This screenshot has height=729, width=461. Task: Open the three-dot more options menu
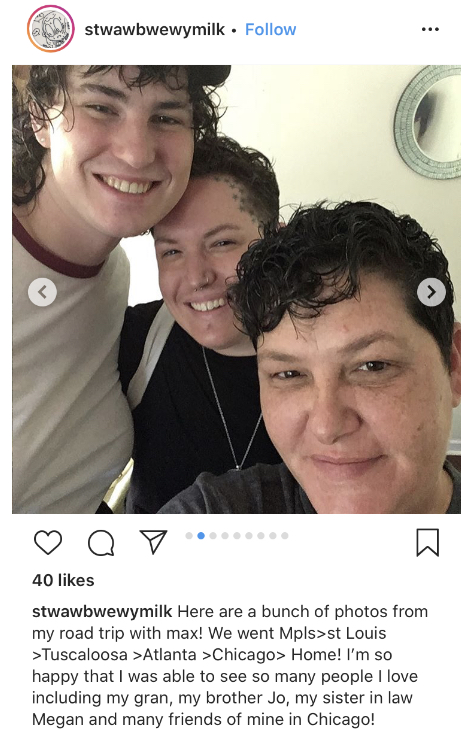(430, 29)
